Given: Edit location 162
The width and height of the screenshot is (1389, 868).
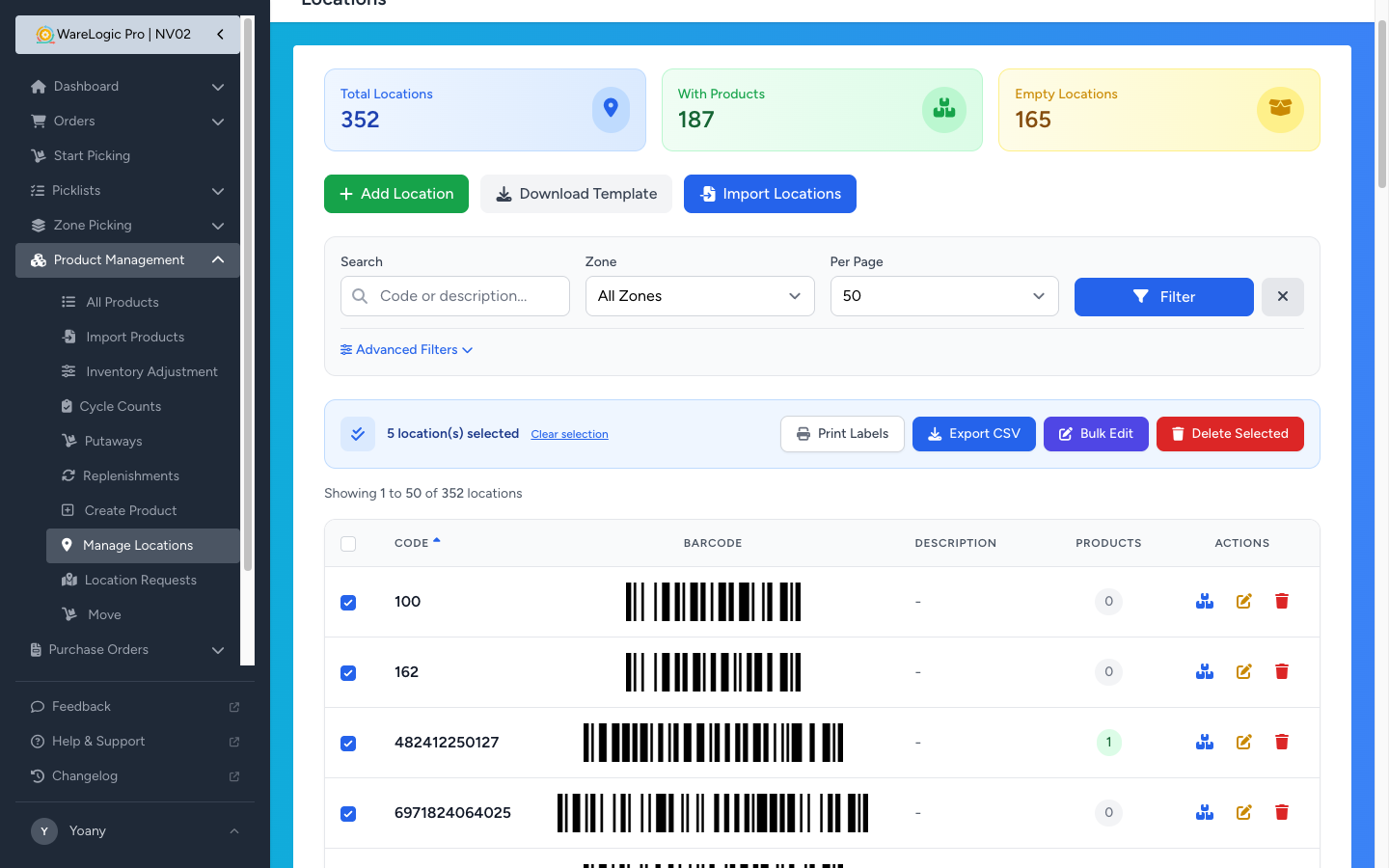Looking at the screenshot, I should pyautogui.click(x=1244, y=672).
